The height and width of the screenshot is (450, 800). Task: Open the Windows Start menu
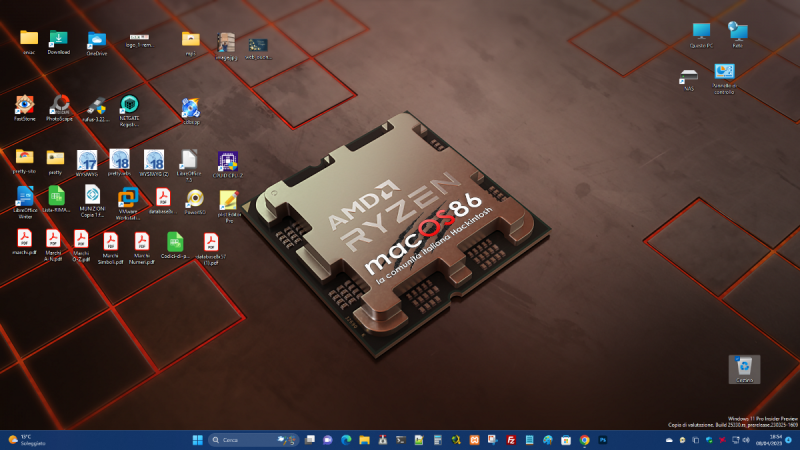click(197, 440)
